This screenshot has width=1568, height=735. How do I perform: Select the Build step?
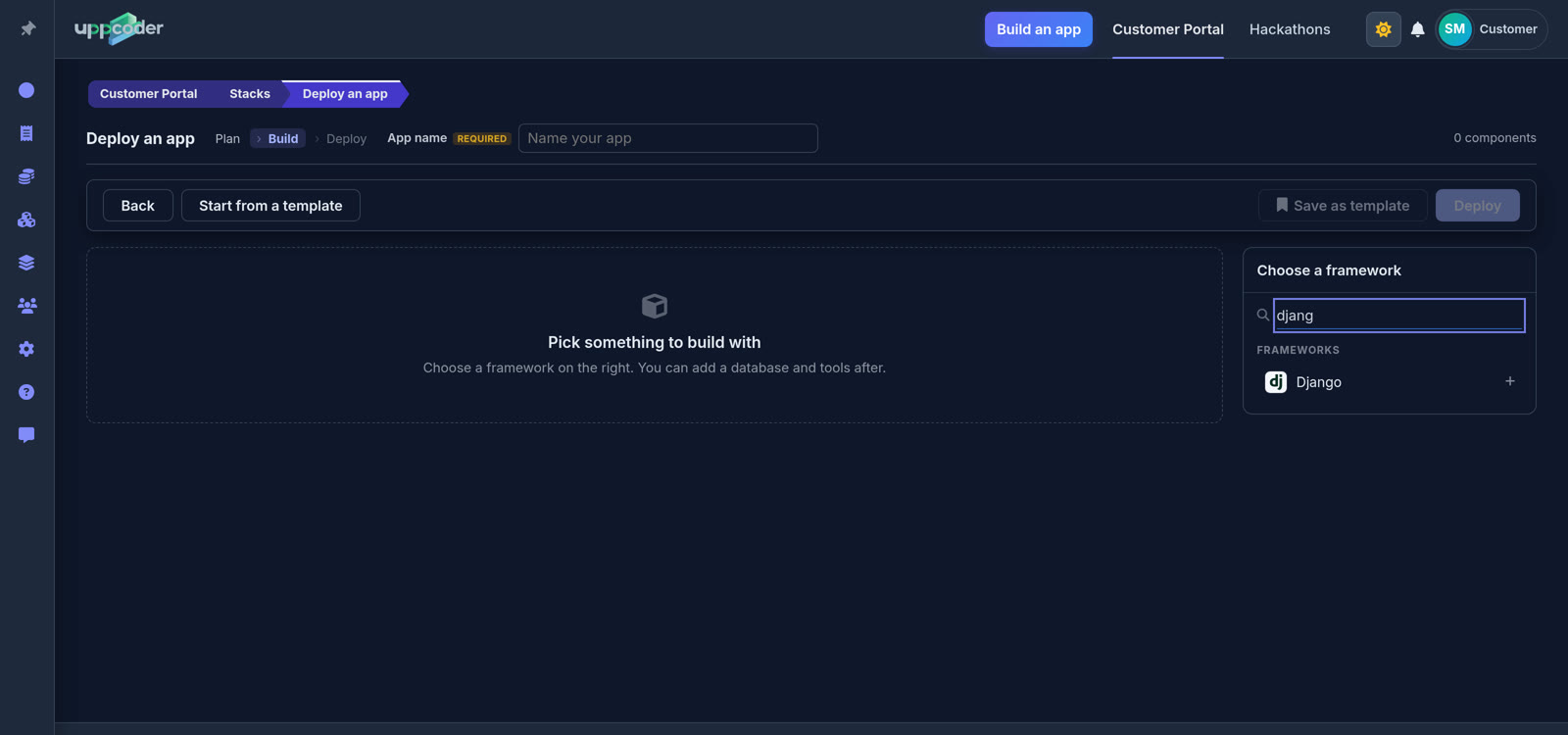pyautogui.click(x=278, y=139)
